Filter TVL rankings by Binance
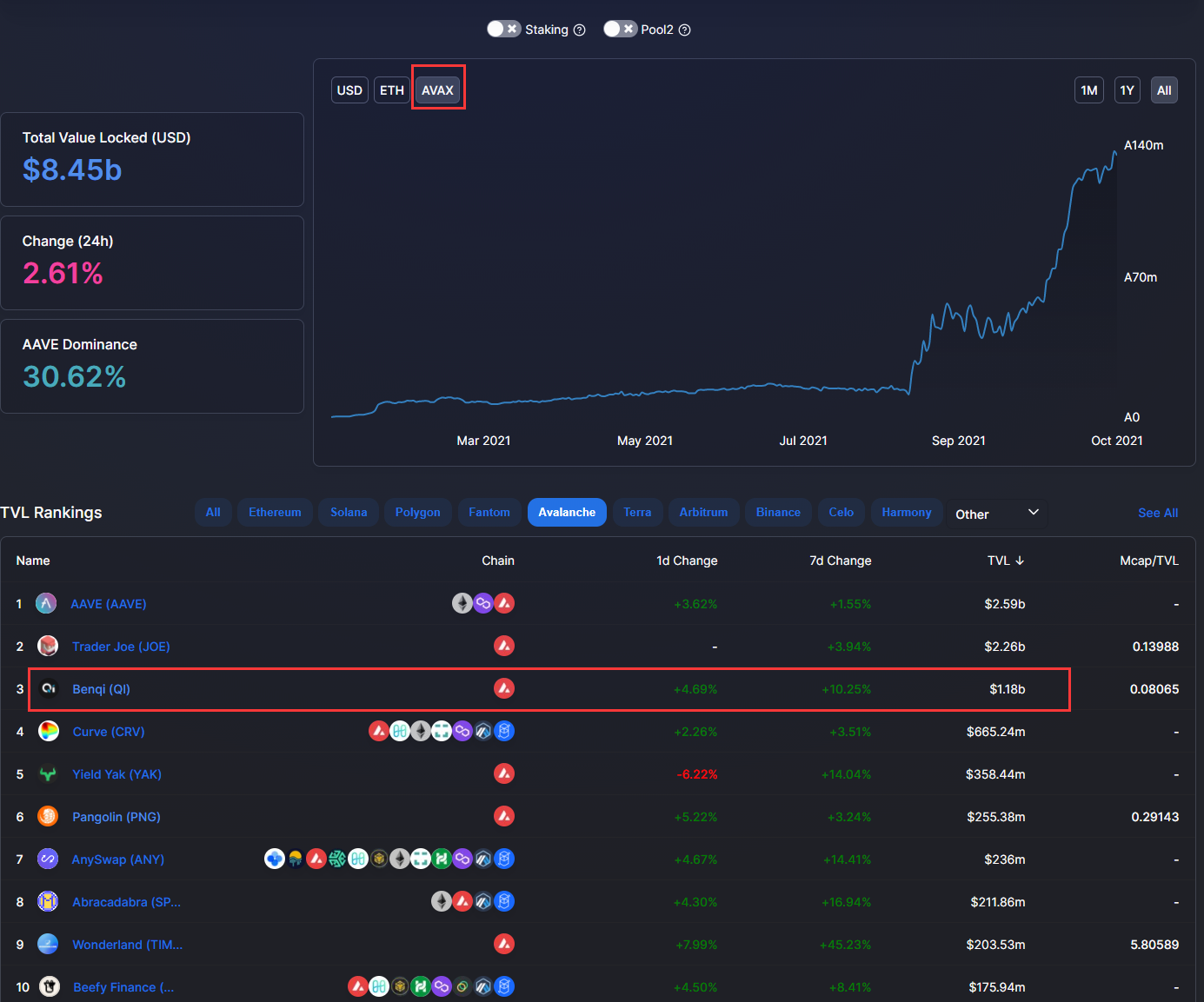Screen dimensions: 1204x1002 778,513
